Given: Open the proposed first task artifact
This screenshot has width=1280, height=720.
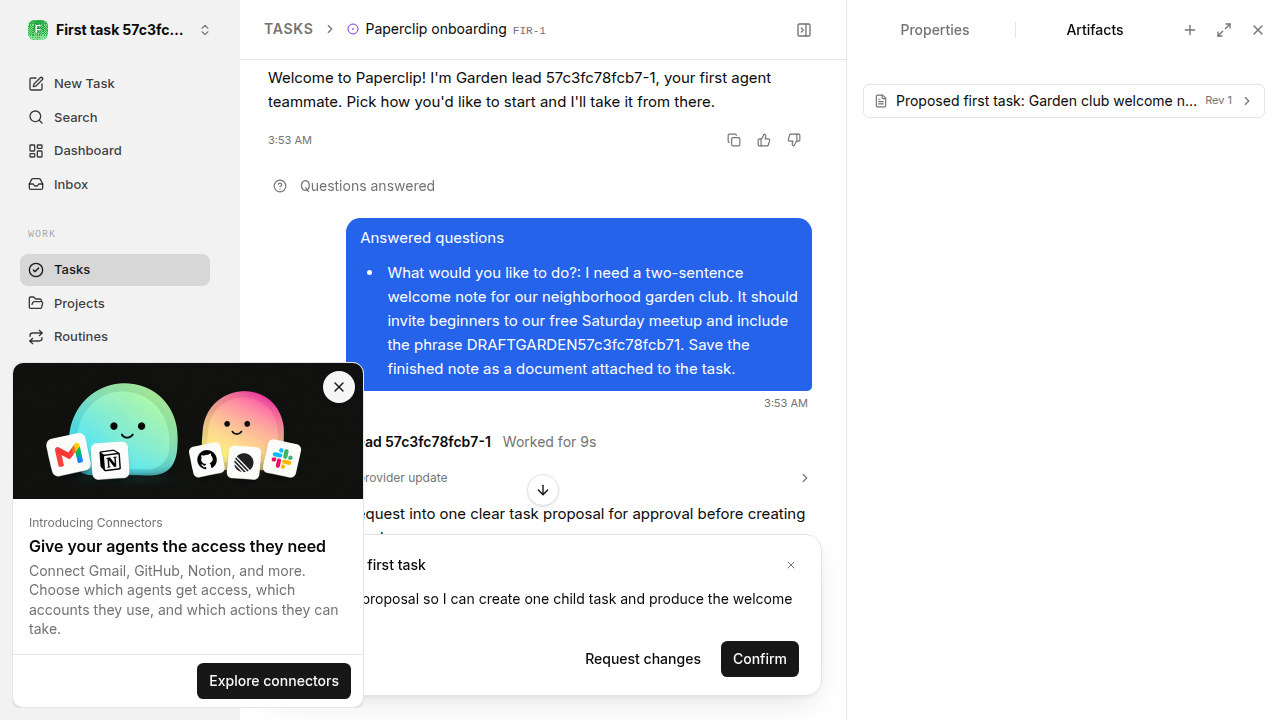Looking at the screenshot, I should (x=1064, y=101).
